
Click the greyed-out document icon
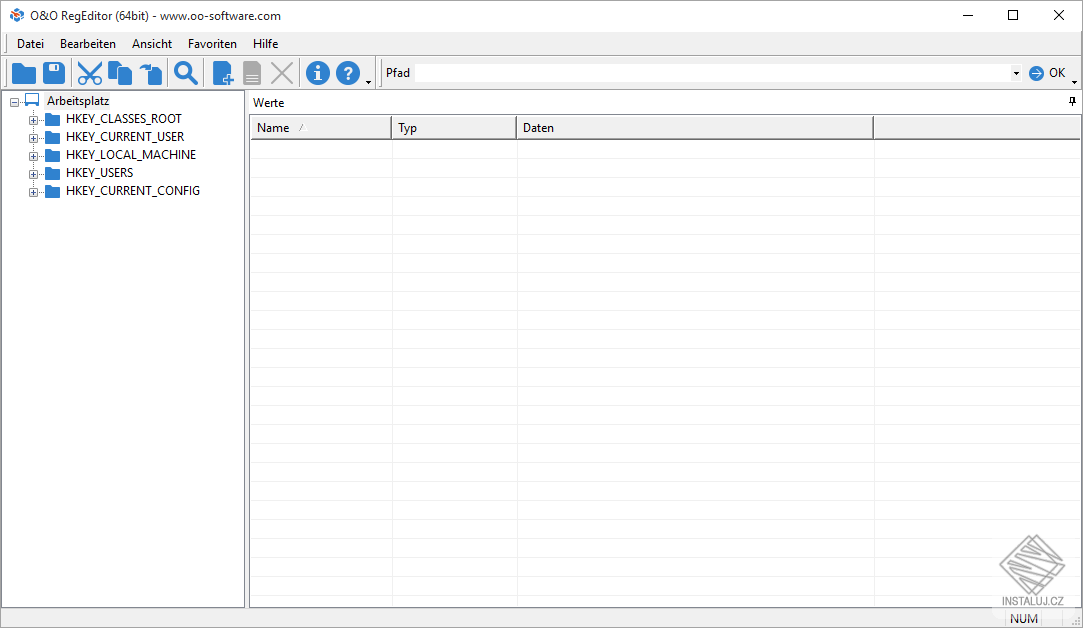(252, 73)
